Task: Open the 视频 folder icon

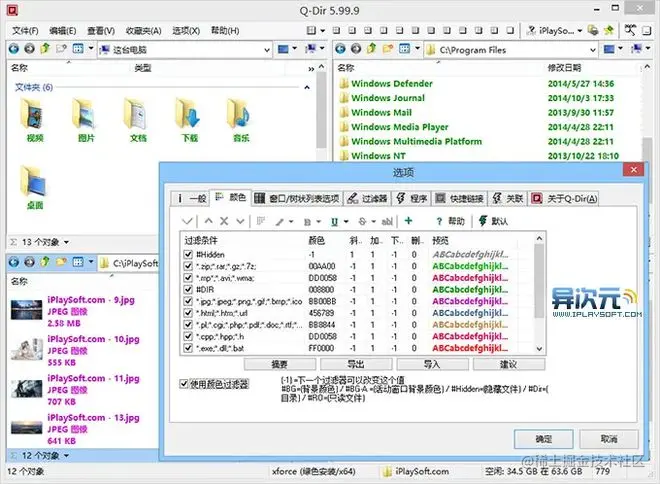Action: (x=32, y=113)
